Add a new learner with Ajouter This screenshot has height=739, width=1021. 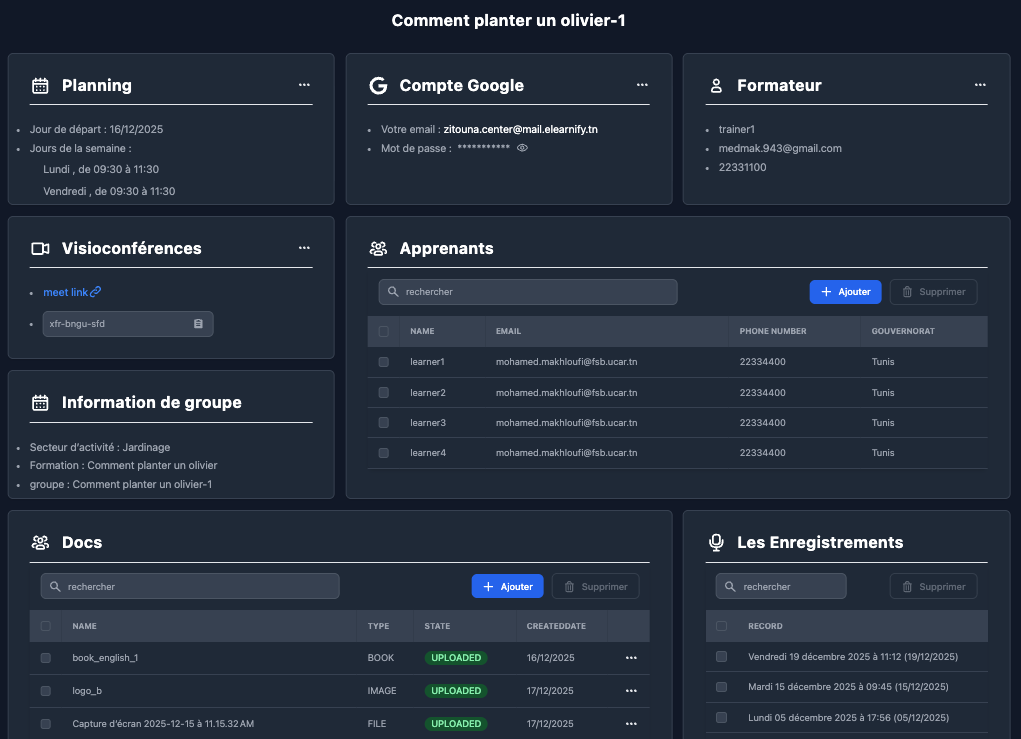(x=845, y=292)
